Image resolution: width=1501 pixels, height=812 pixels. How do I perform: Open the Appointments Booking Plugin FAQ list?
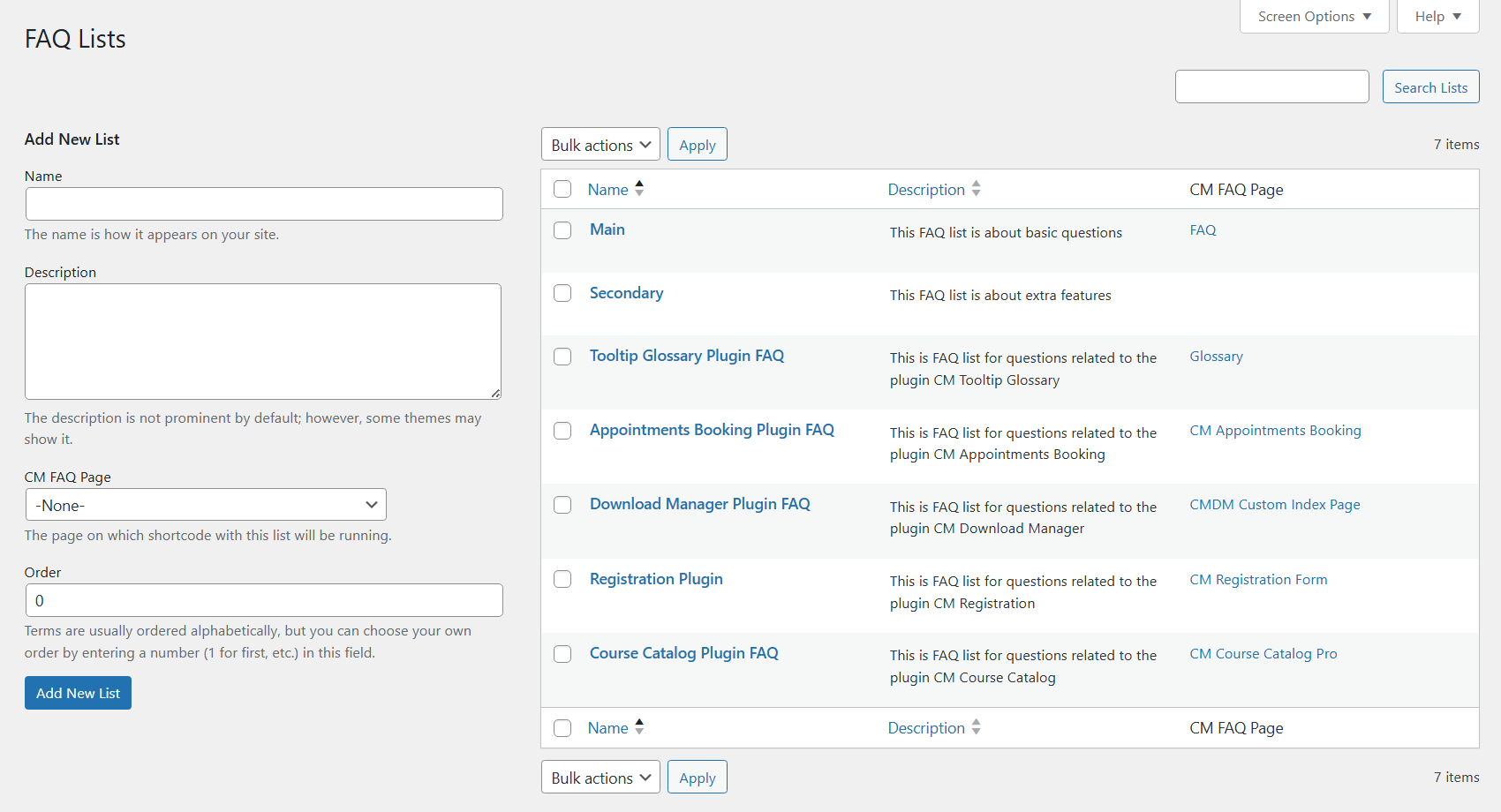point(712,430)
